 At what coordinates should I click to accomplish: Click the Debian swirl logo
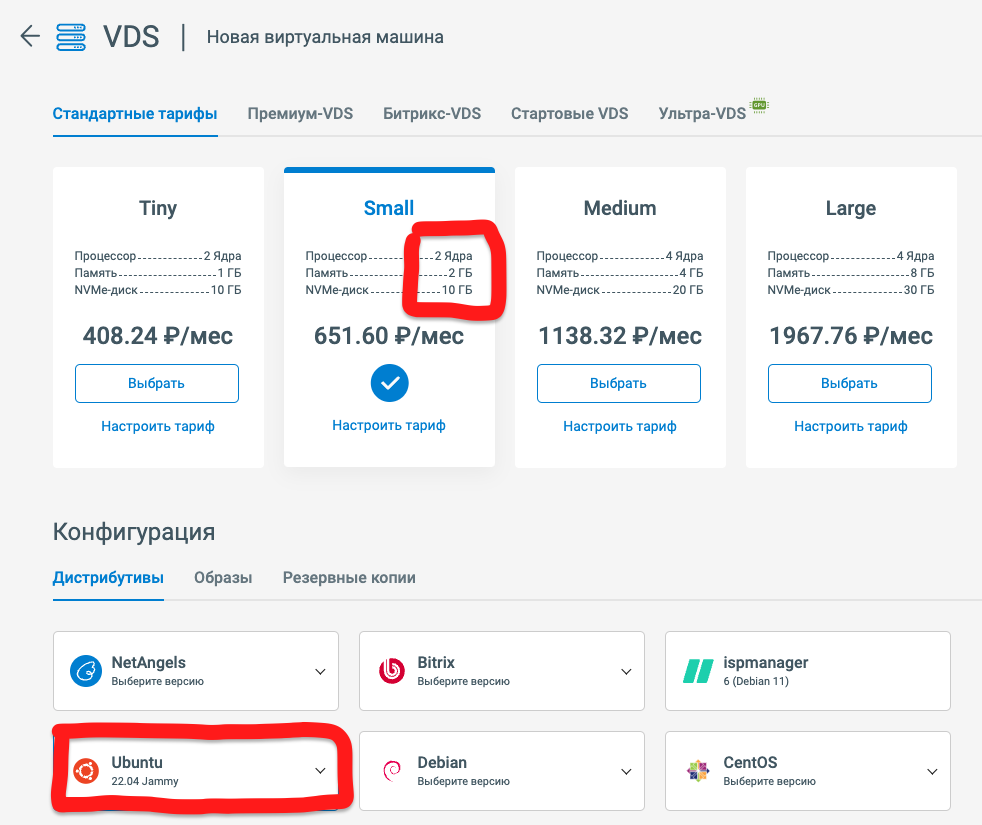[x=392, y=771]
